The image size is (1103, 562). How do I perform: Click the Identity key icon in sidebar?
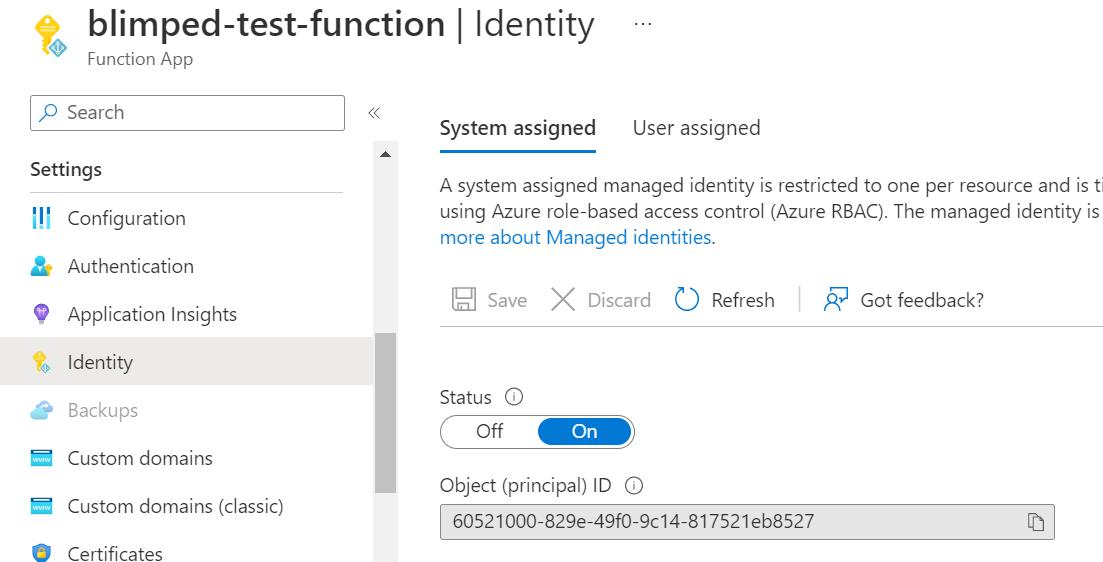pos(42,362)
